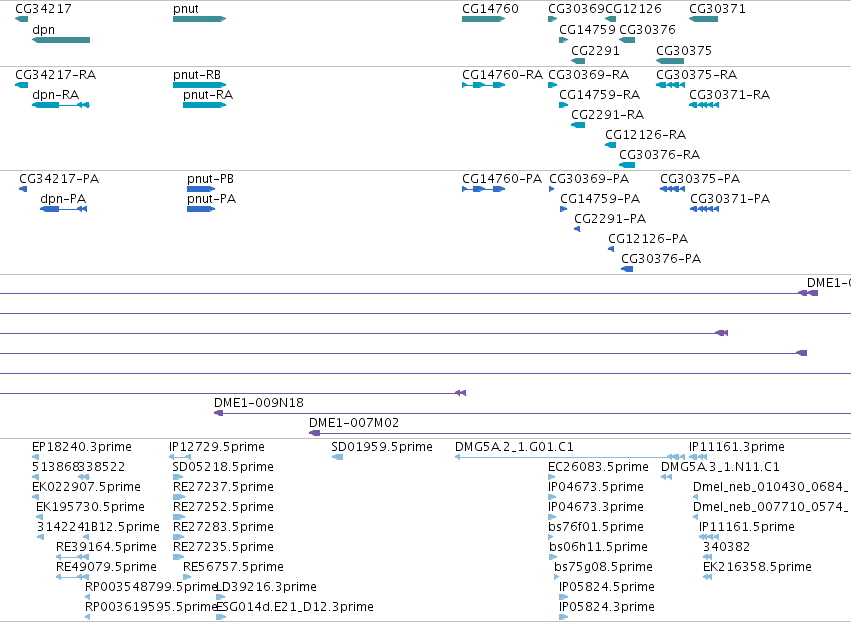This screenshot has width=851, height=622.
Task: Select the DMG5A2_1.G01.C1 feature label
Action: (x=514, y=447)
